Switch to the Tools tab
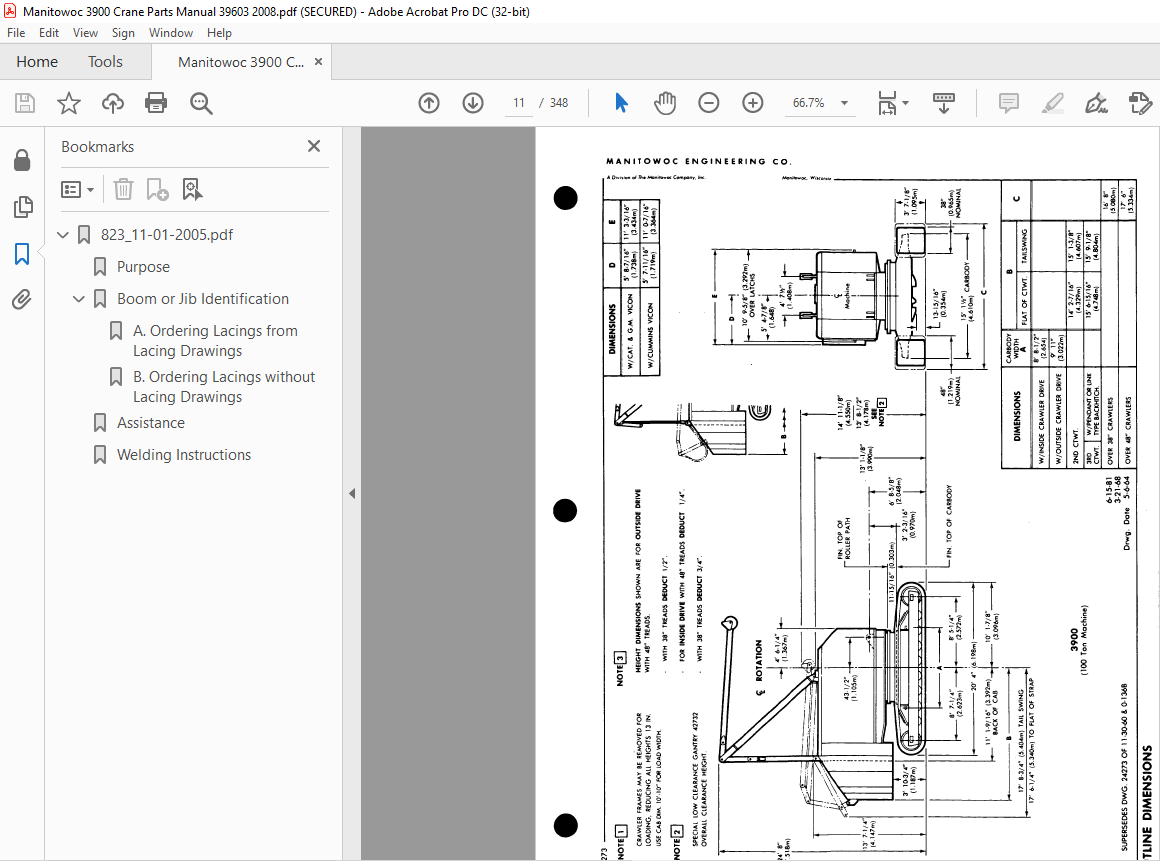This screenshot has height=861, width=1160. 105,61
